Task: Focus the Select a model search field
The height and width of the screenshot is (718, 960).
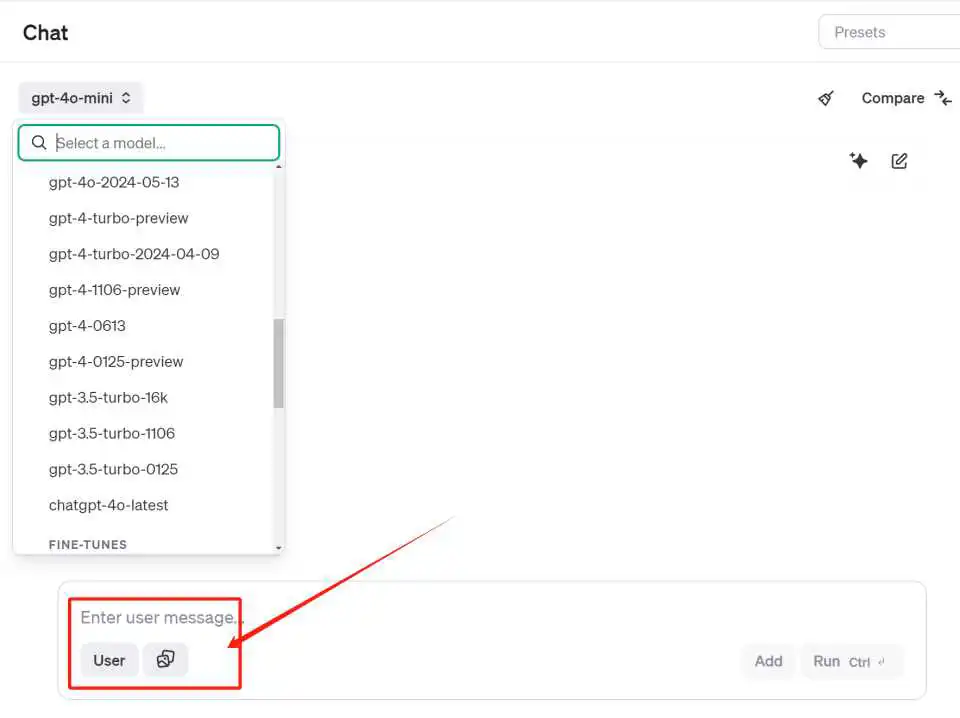Action: [149, 143]
